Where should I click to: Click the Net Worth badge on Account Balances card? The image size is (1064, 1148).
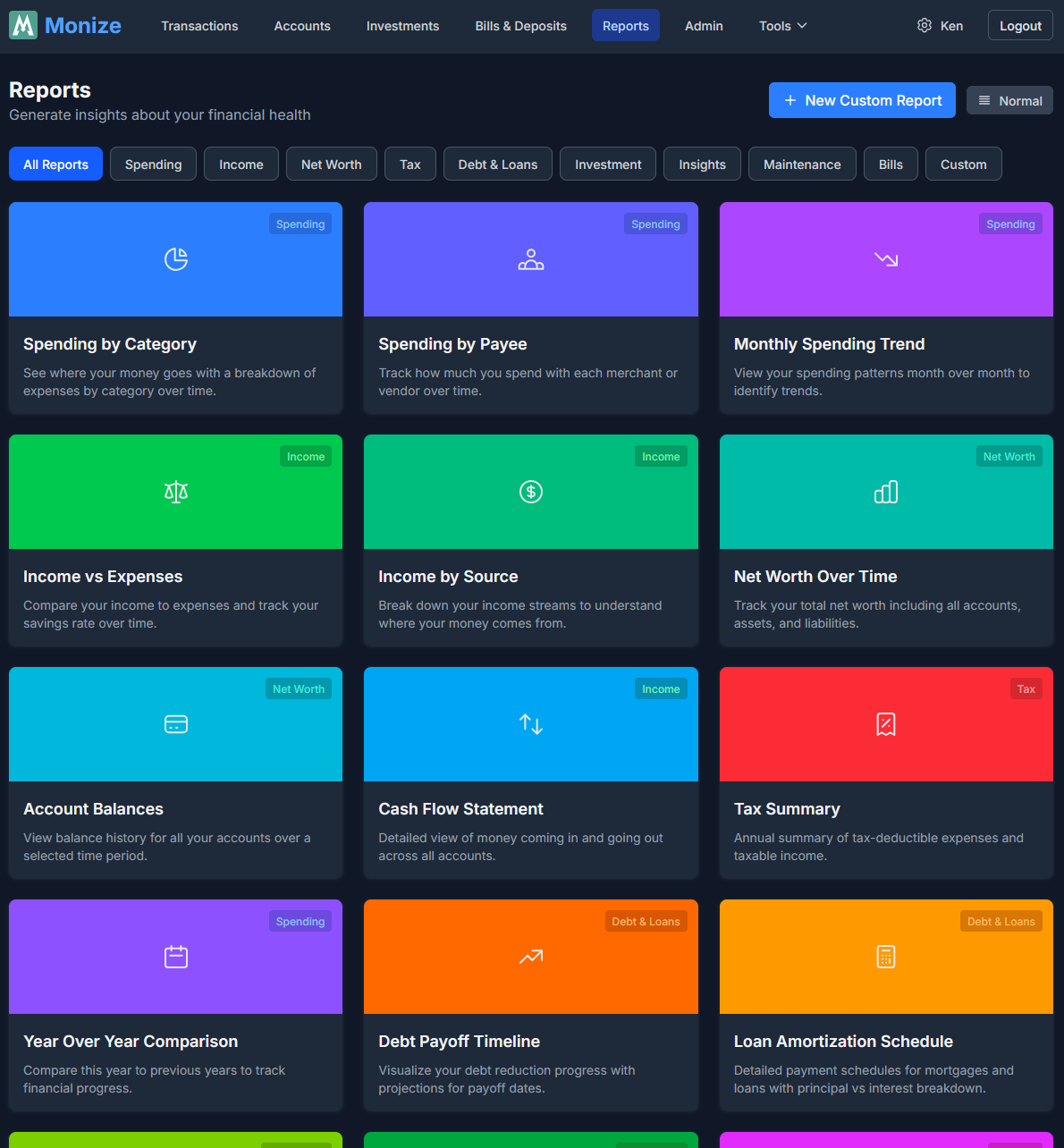(299, 688)
